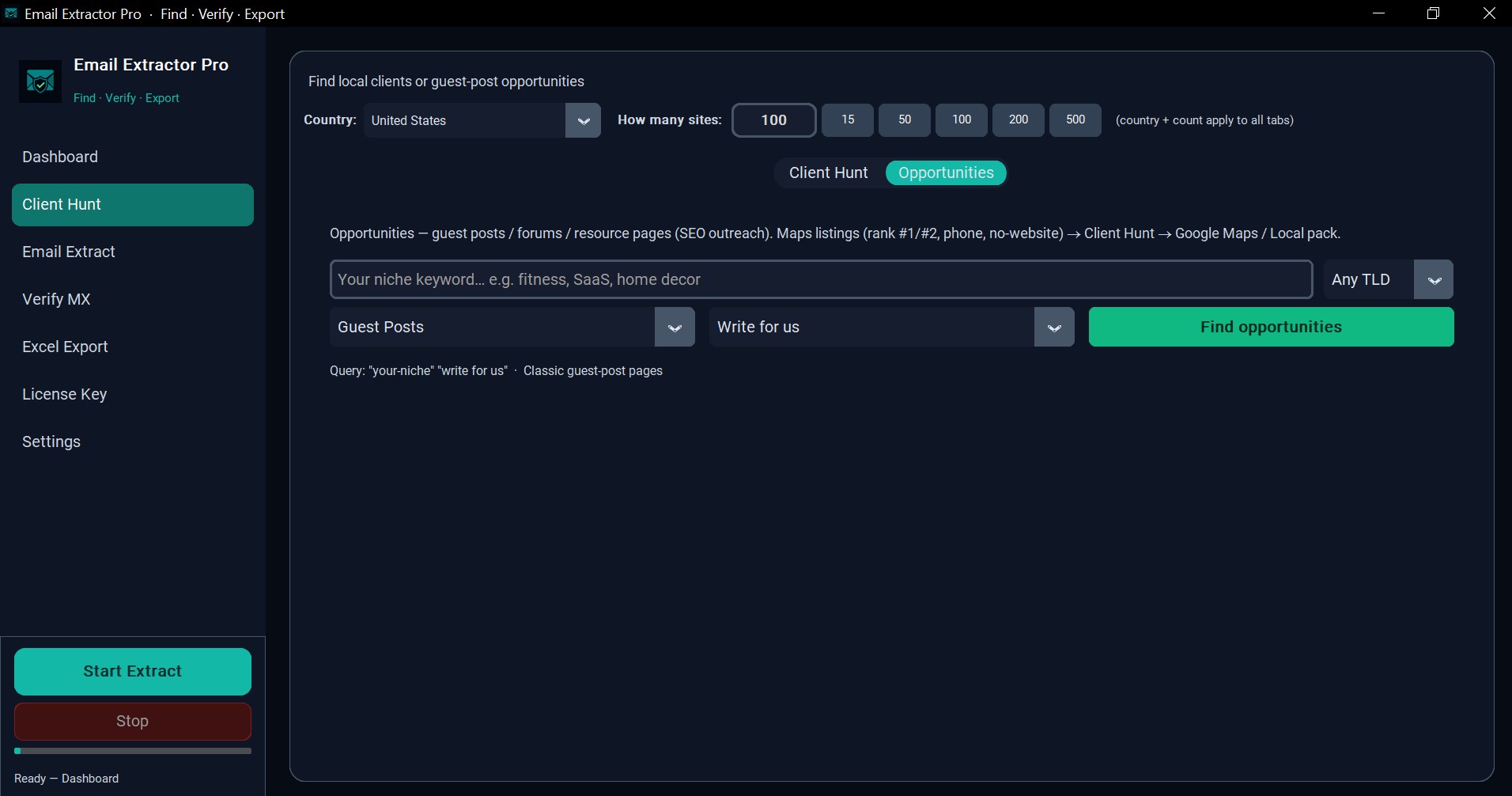Go to Email Extract section
Screen dimensions: 1512x796
pyautogui.click(x=133, y=252)
